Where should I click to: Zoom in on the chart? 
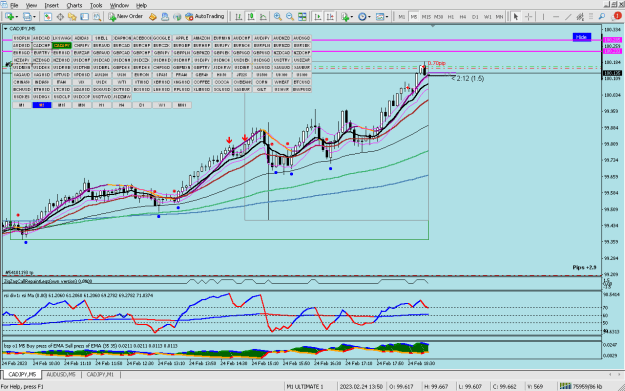[x=278, y=17]
